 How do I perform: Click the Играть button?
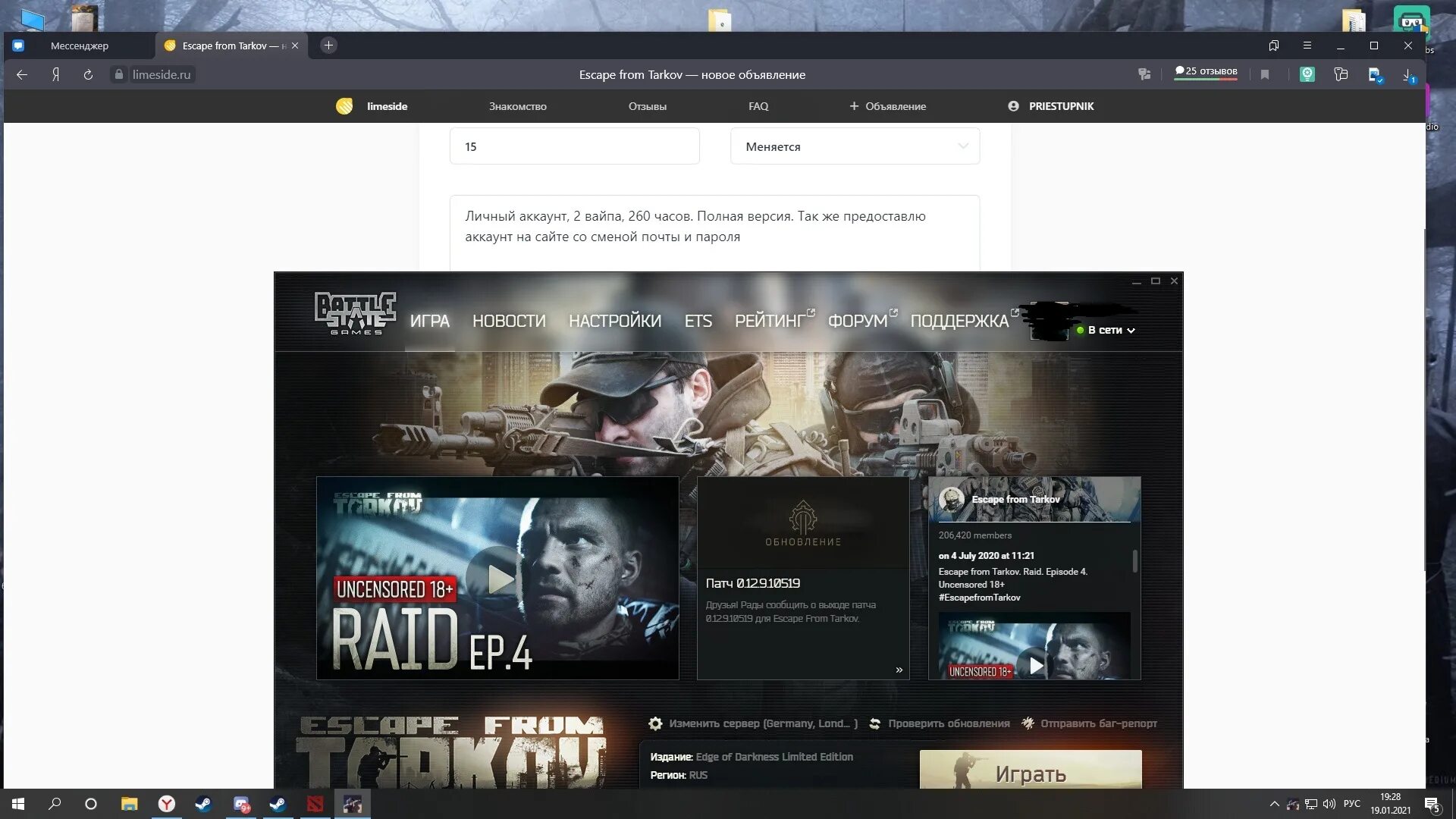[1031, 770]
